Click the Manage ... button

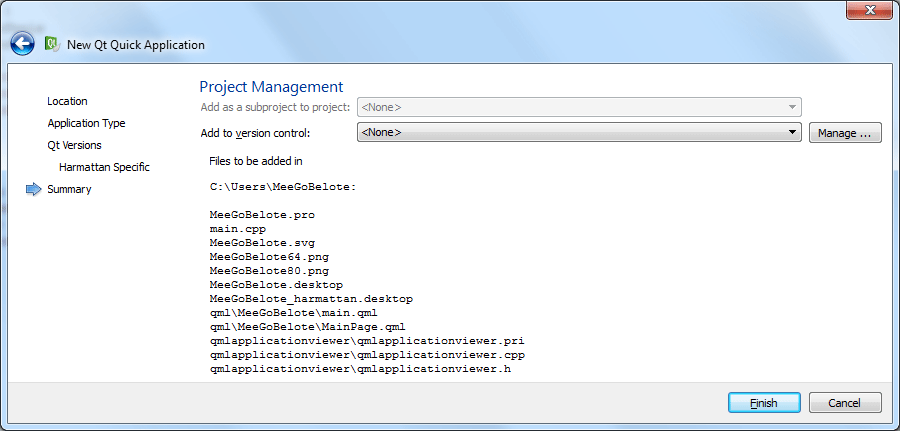coord(845,133)
